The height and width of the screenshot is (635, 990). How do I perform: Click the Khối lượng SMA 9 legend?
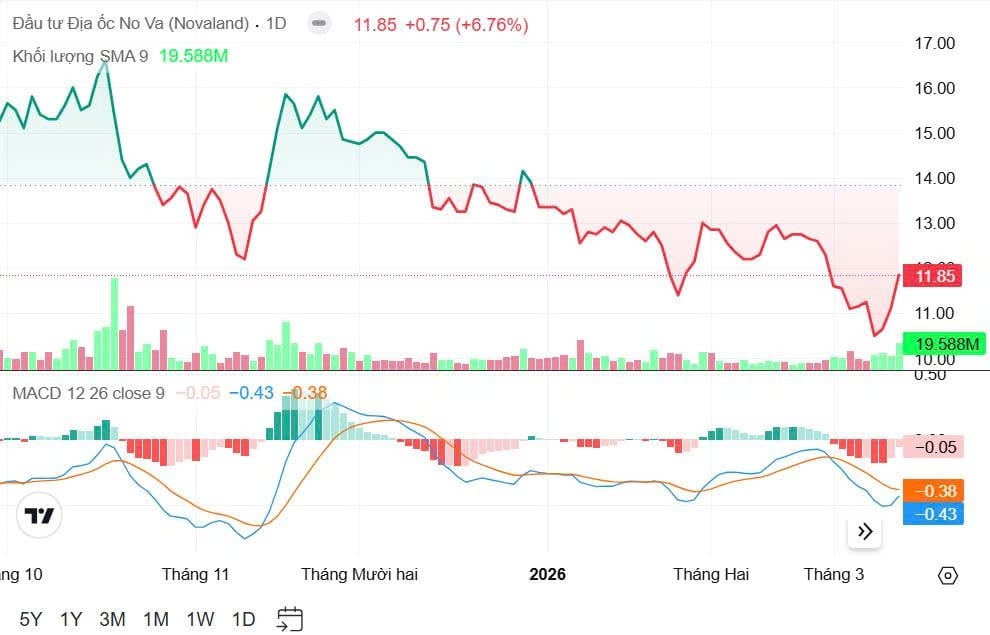pyautogui.click(x=80, y=56)
